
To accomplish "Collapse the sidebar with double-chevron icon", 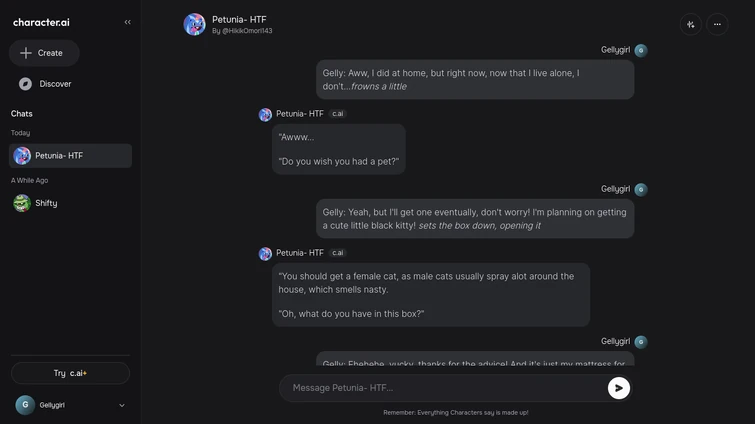I will click(x=127, y=22).
